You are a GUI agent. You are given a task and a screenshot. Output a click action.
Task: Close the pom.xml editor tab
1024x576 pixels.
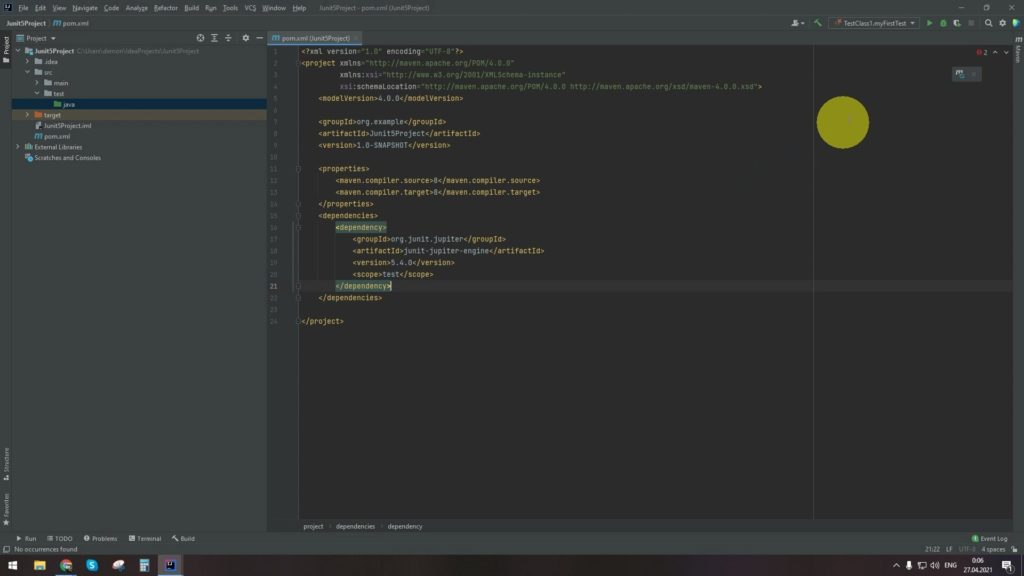(356, 38)
